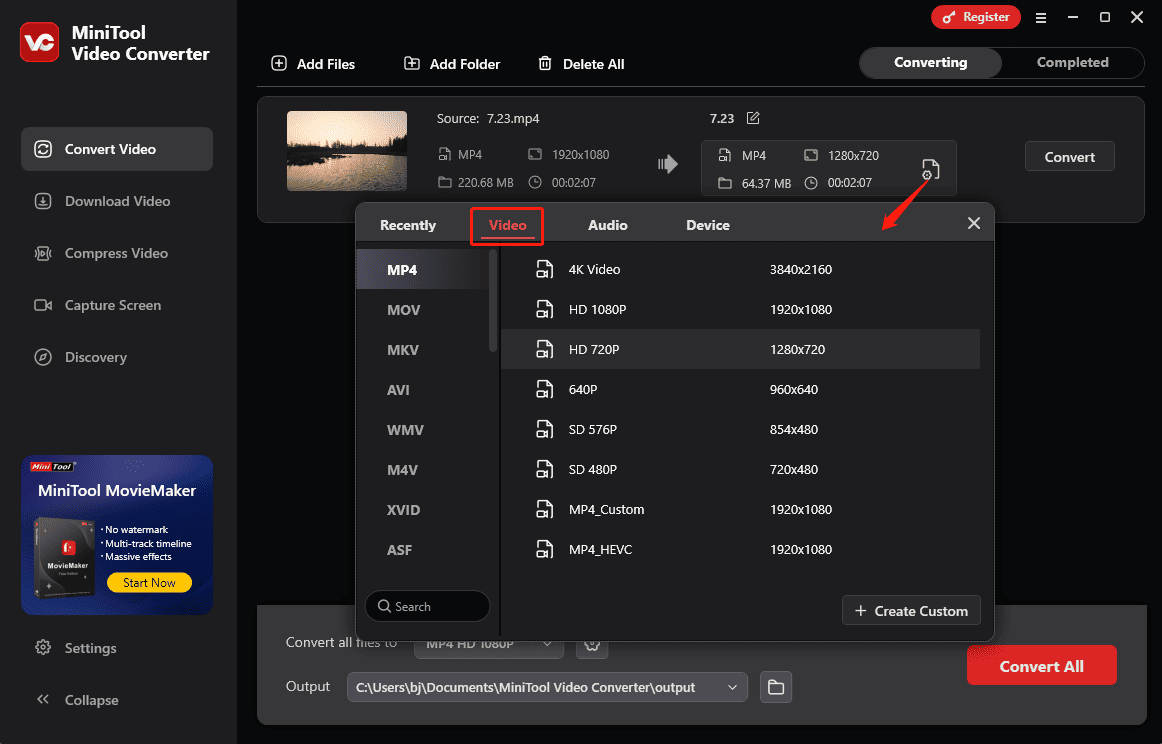Switch to the Completed tab
The image size is (1162, 744).
tap(1072, 62)
